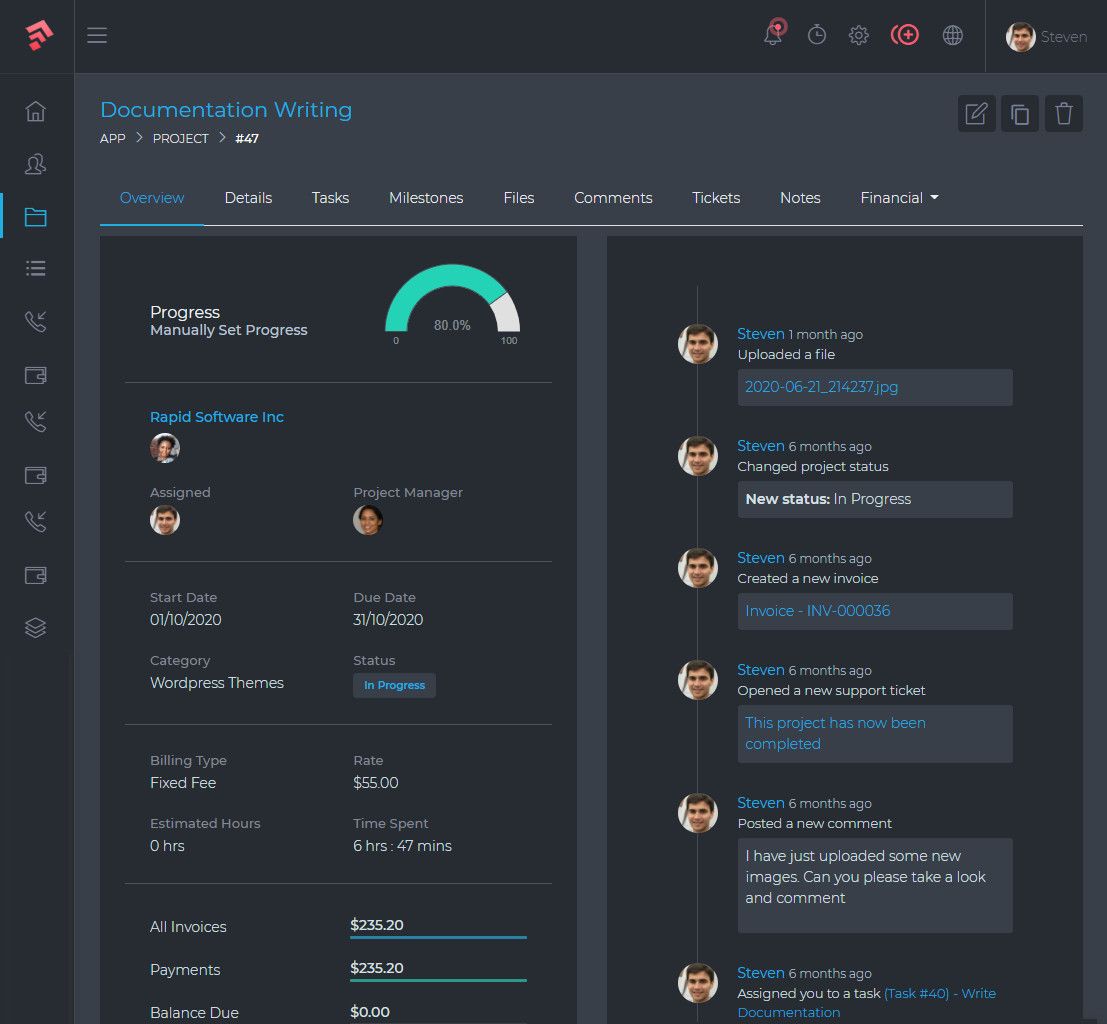This screenshot has width=1107, height=1024.
Task: Open the time tracker stopwatch
Action: point(816,35)
